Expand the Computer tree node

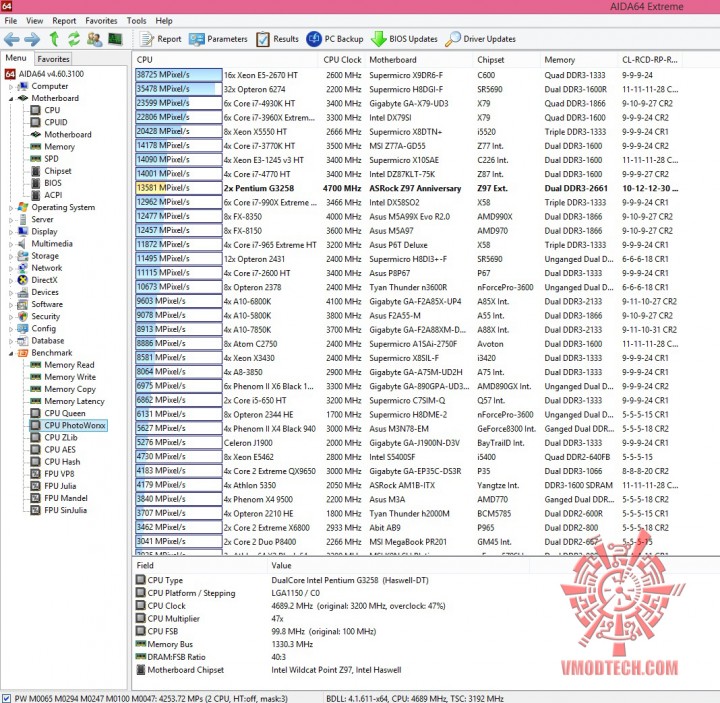point(11,86)
